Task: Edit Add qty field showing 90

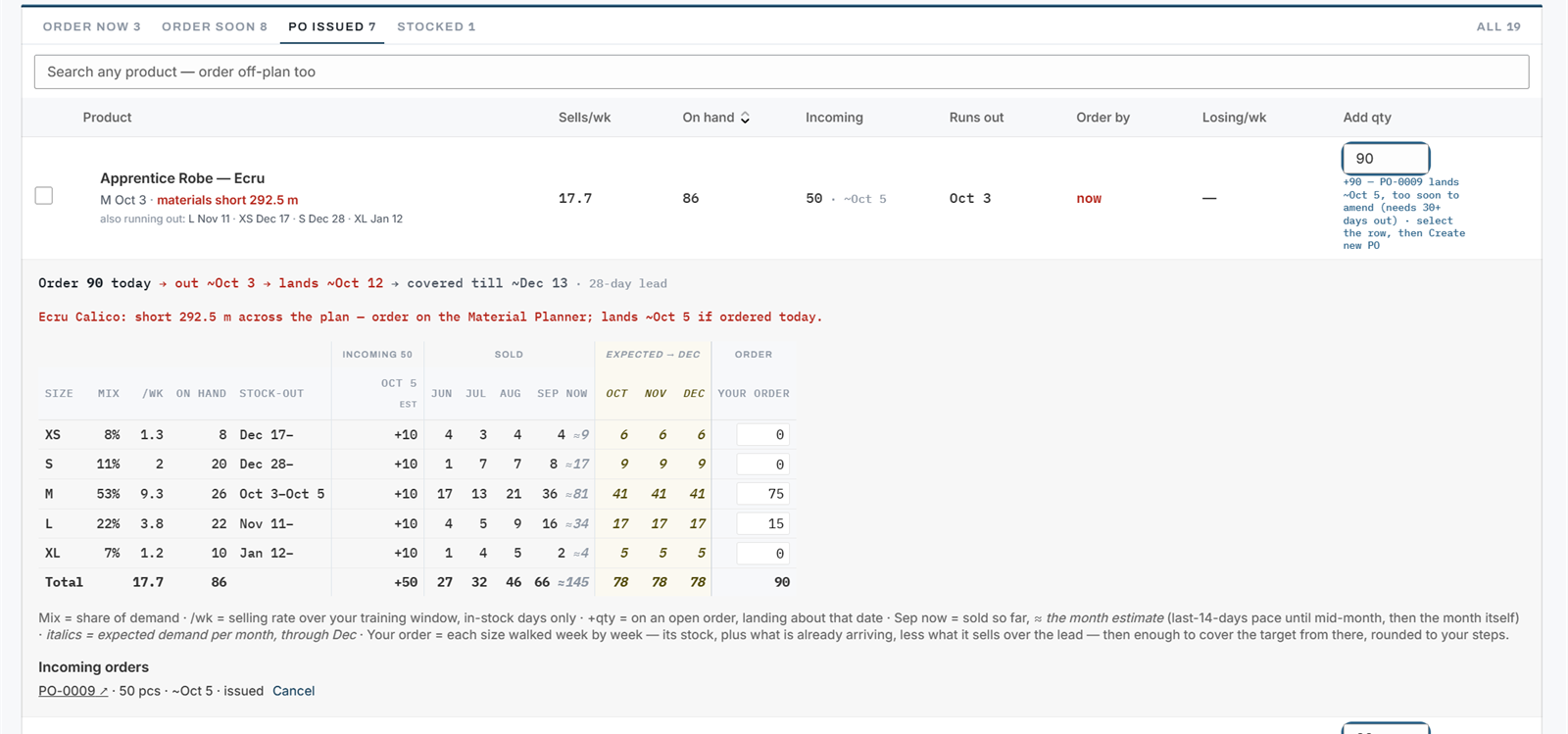Action: (x=1385, y=159)
